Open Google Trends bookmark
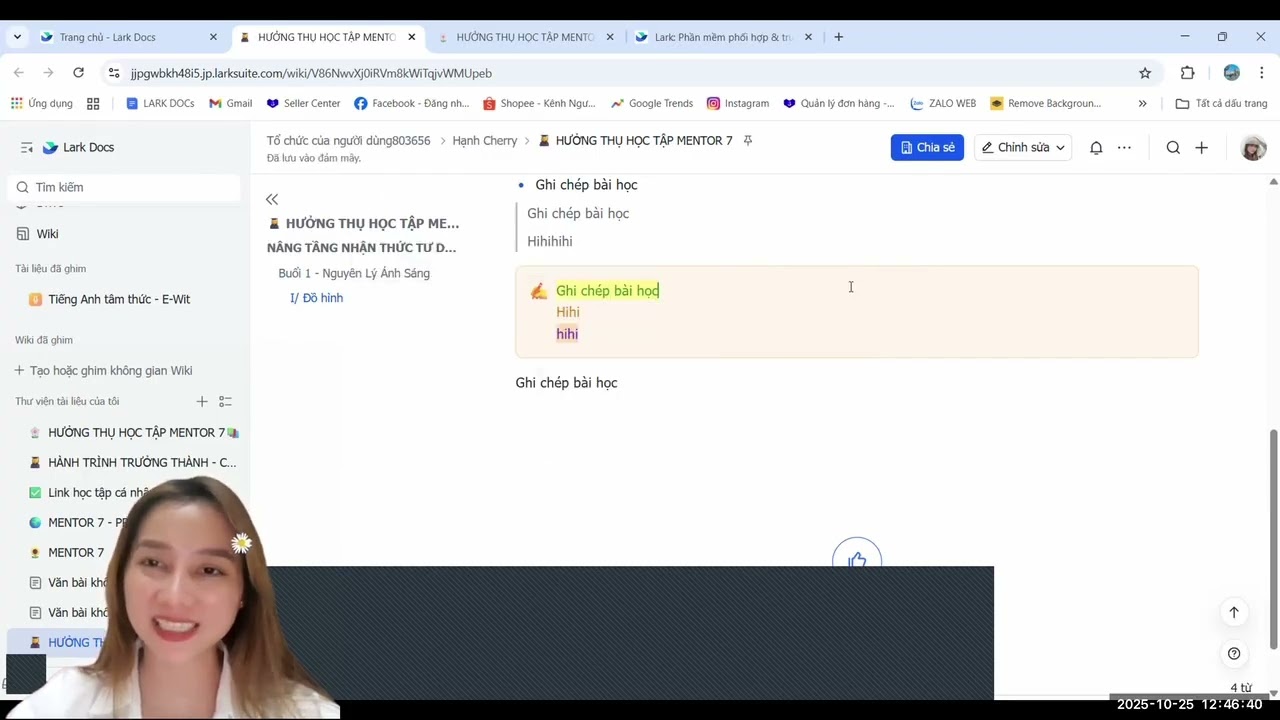The height and width of the screenshot is (720, 1280). coord(652,103)
